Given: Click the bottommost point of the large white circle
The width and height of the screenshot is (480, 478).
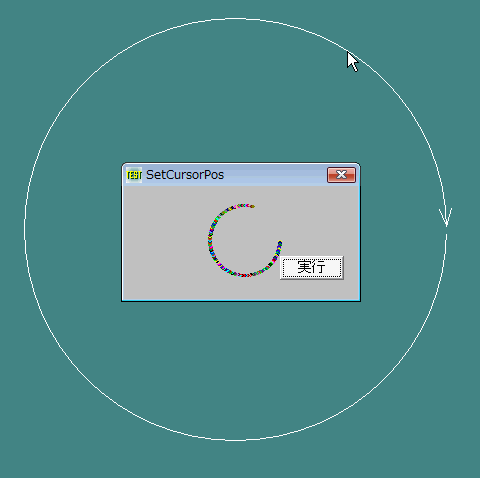Looking at the screenshot, I should 235,440.
